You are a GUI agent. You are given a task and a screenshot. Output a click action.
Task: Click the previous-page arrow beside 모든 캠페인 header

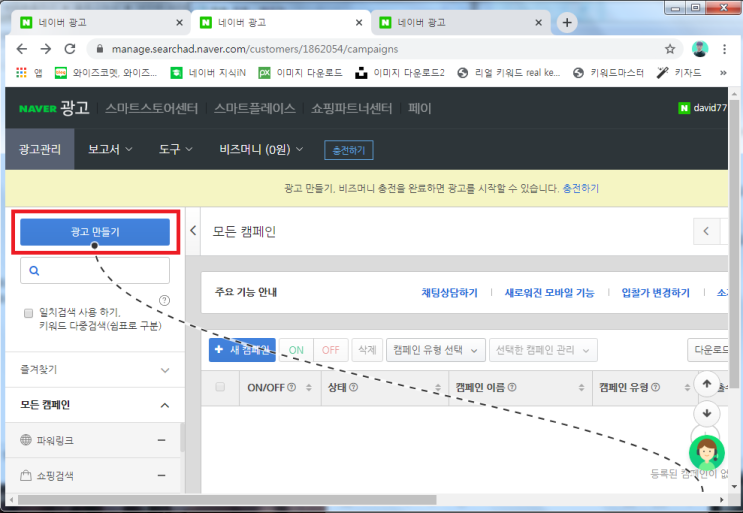706,231
